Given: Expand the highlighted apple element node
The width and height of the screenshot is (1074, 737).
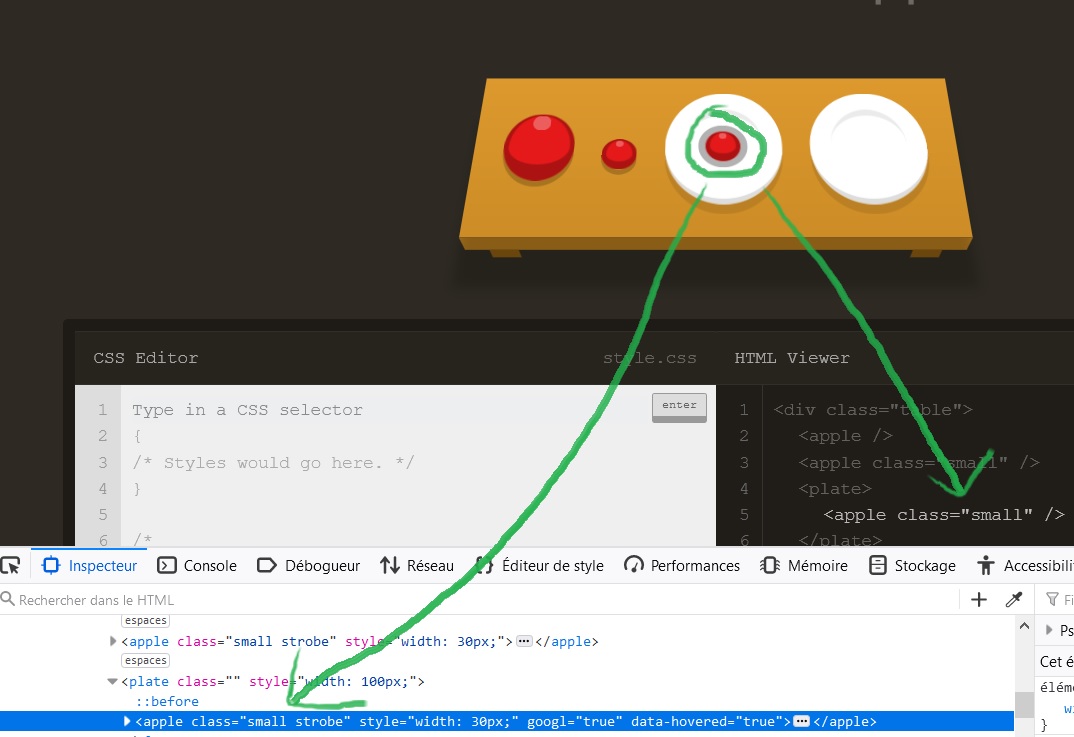Looking at the screenshot, I should pyautogui.click(x=127, y=721).
